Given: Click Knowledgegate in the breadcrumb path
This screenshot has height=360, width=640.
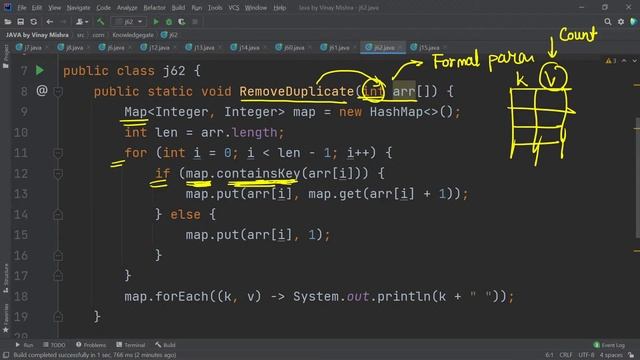Looking at the screenshot, I should pos(133,35).
